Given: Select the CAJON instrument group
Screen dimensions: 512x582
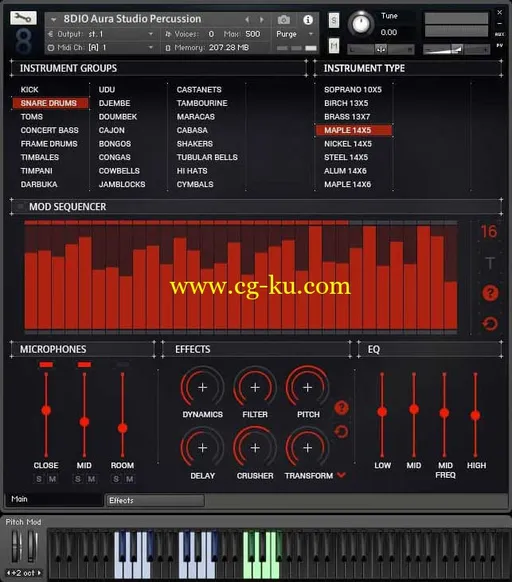Looking at the screenshot, I should coord(112,130).
